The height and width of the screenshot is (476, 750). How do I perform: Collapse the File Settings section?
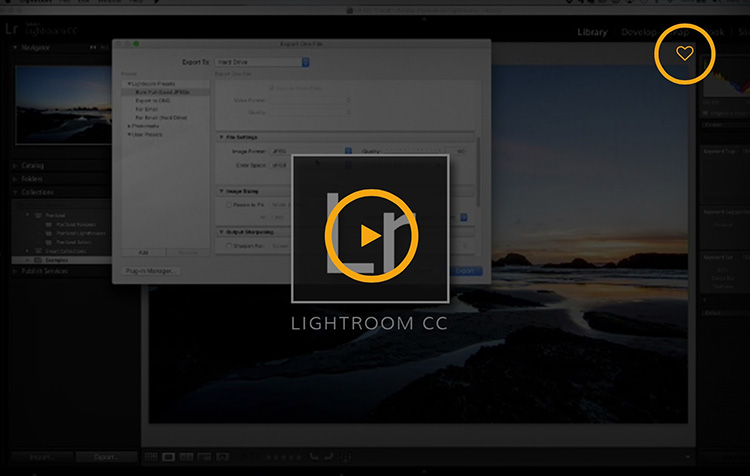[x=221, y=136]
